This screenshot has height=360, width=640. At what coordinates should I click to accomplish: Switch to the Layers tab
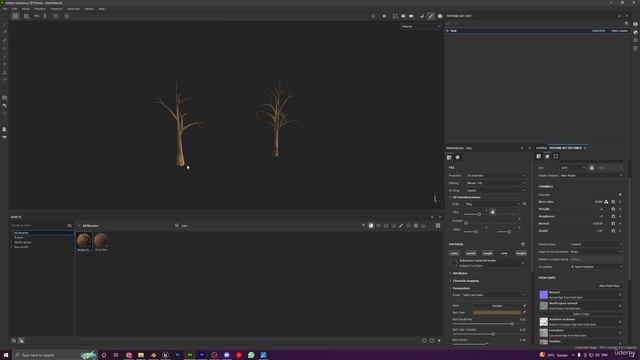click(x=541, y=148)
